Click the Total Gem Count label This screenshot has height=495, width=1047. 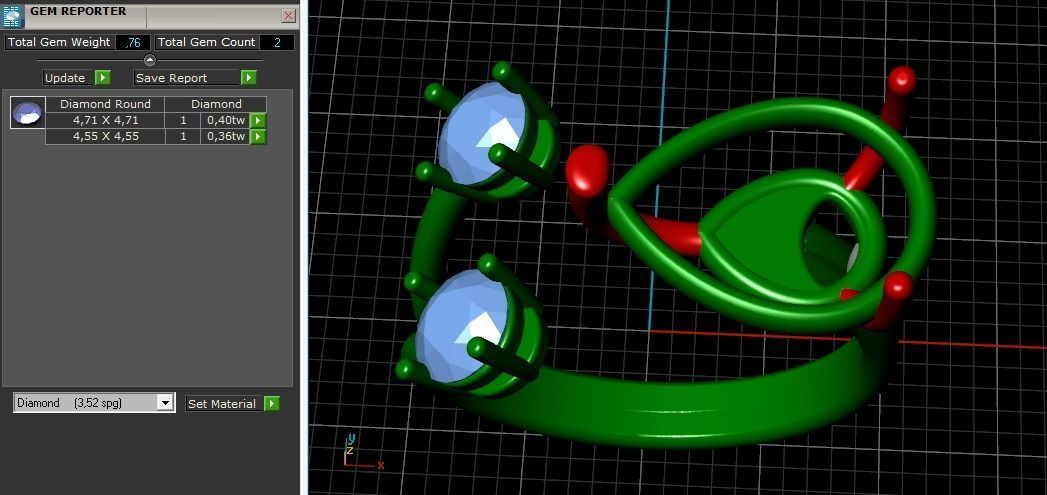coord(206,42)
